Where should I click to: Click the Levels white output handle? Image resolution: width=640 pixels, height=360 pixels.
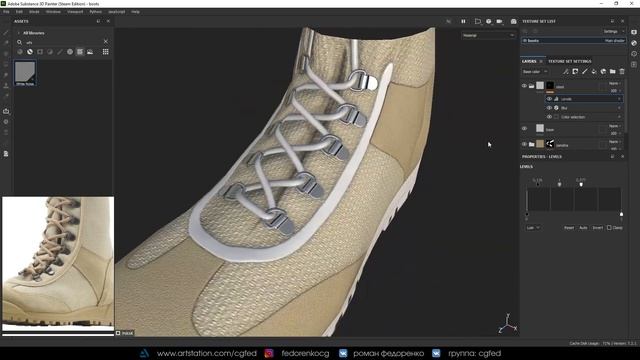tap(621, 214)
